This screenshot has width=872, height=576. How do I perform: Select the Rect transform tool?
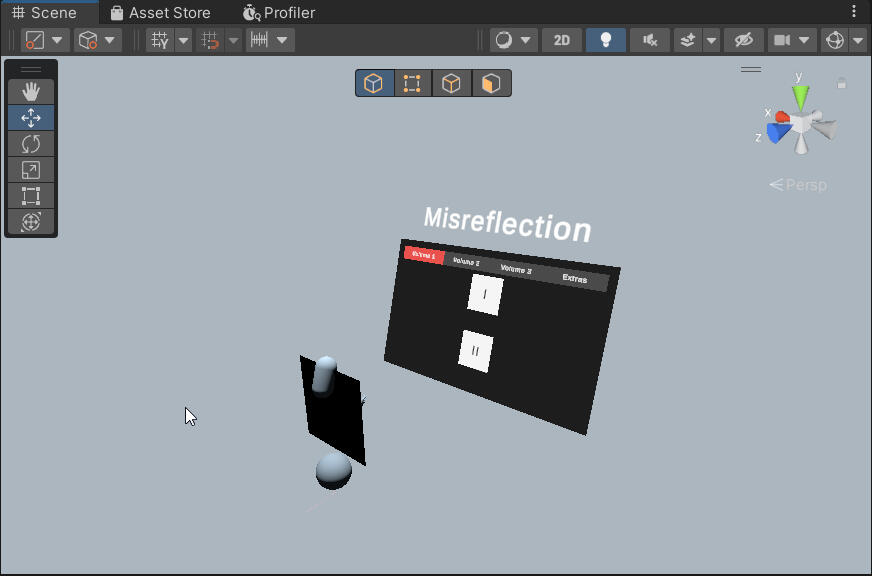(31, 196)
